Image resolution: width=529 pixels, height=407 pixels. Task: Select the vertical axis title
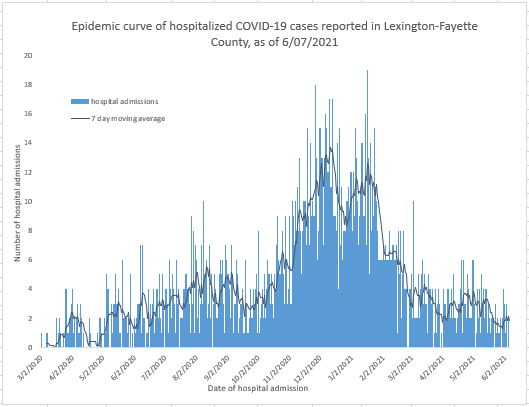(x=17, y=203)
